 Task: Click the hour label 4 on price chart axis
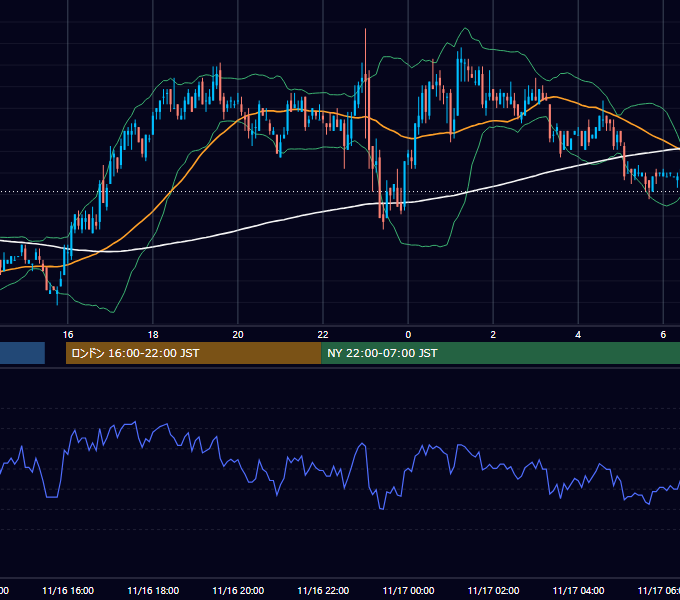(578, 335)
